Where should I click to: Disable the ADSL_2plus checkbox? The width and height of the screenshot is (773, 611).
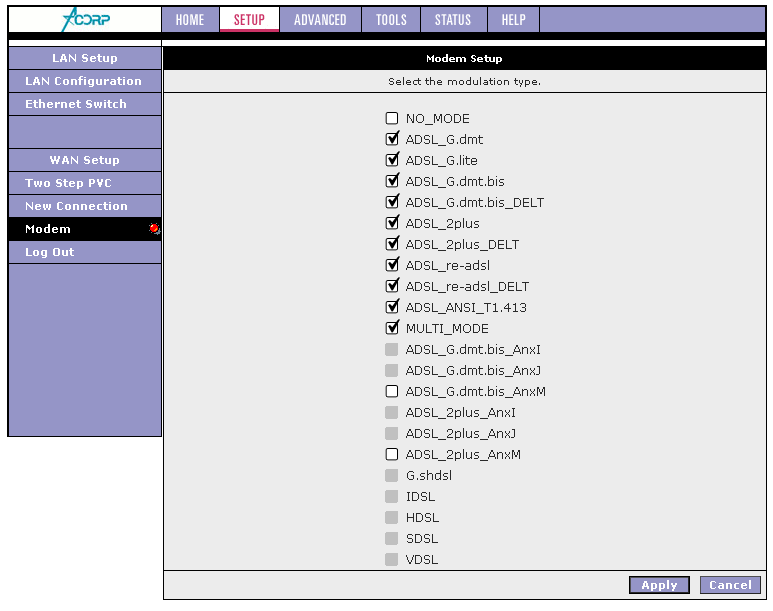coord(392,223)
